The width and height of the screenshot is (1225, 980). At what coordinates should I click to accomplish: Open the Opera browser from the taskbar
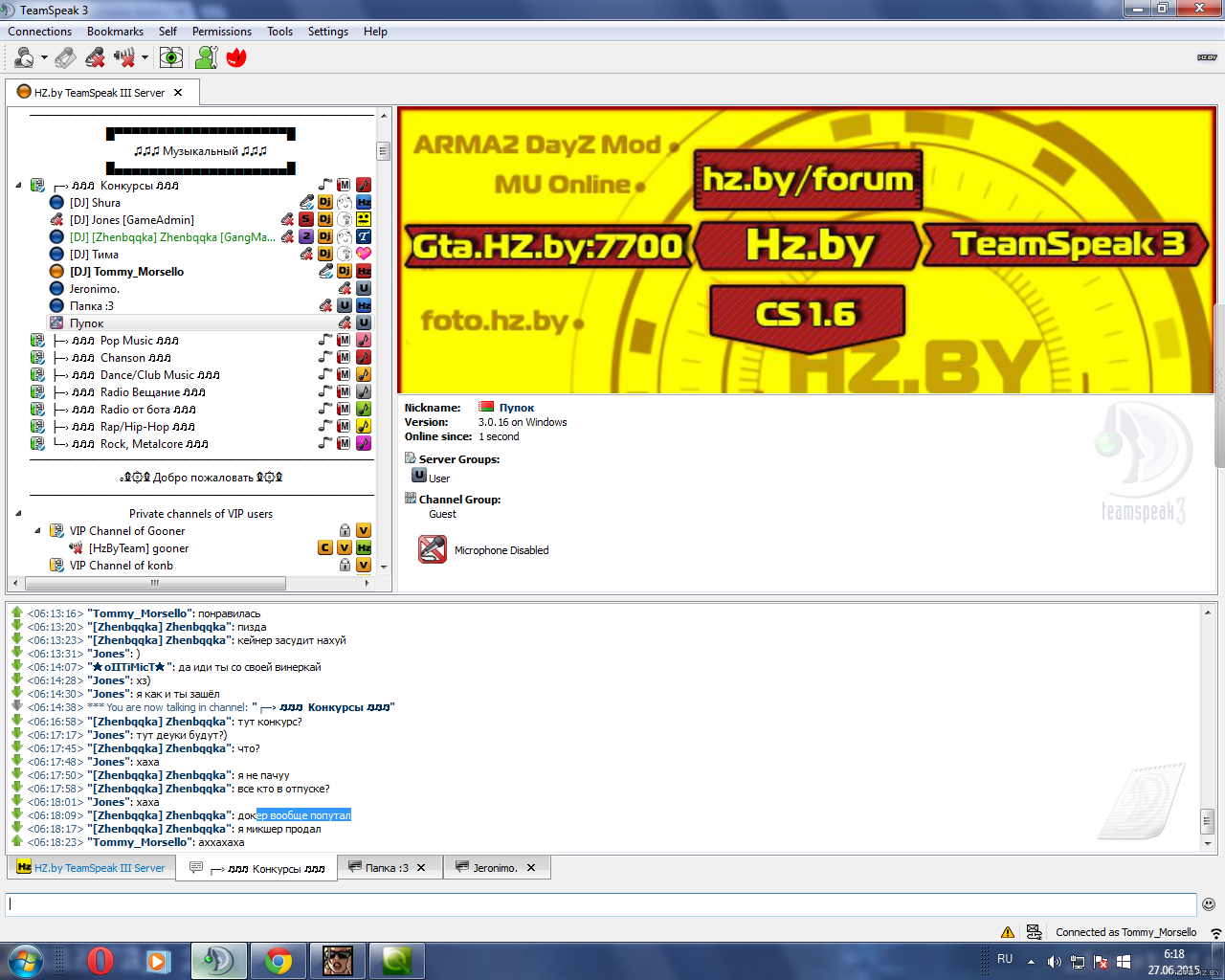pyautogui.click(x=100, y=960)
